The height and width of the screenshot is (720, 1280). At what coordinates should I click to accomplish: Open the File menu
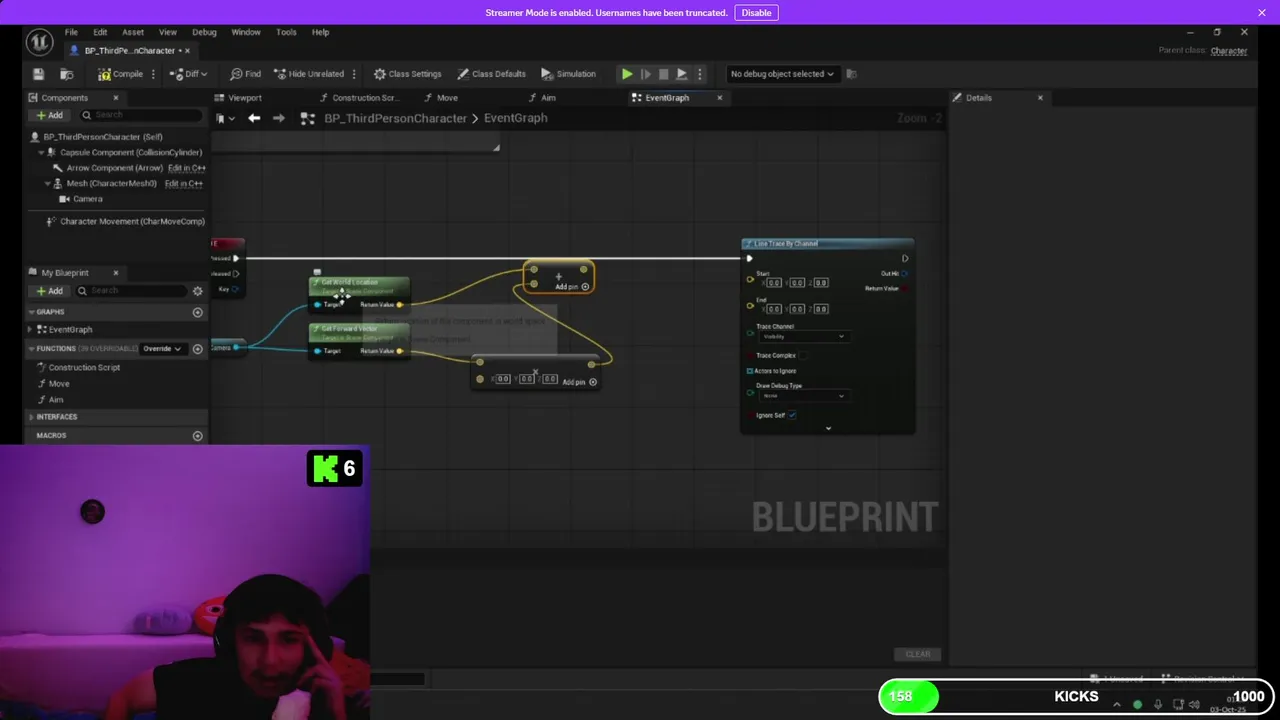[71, 32]
